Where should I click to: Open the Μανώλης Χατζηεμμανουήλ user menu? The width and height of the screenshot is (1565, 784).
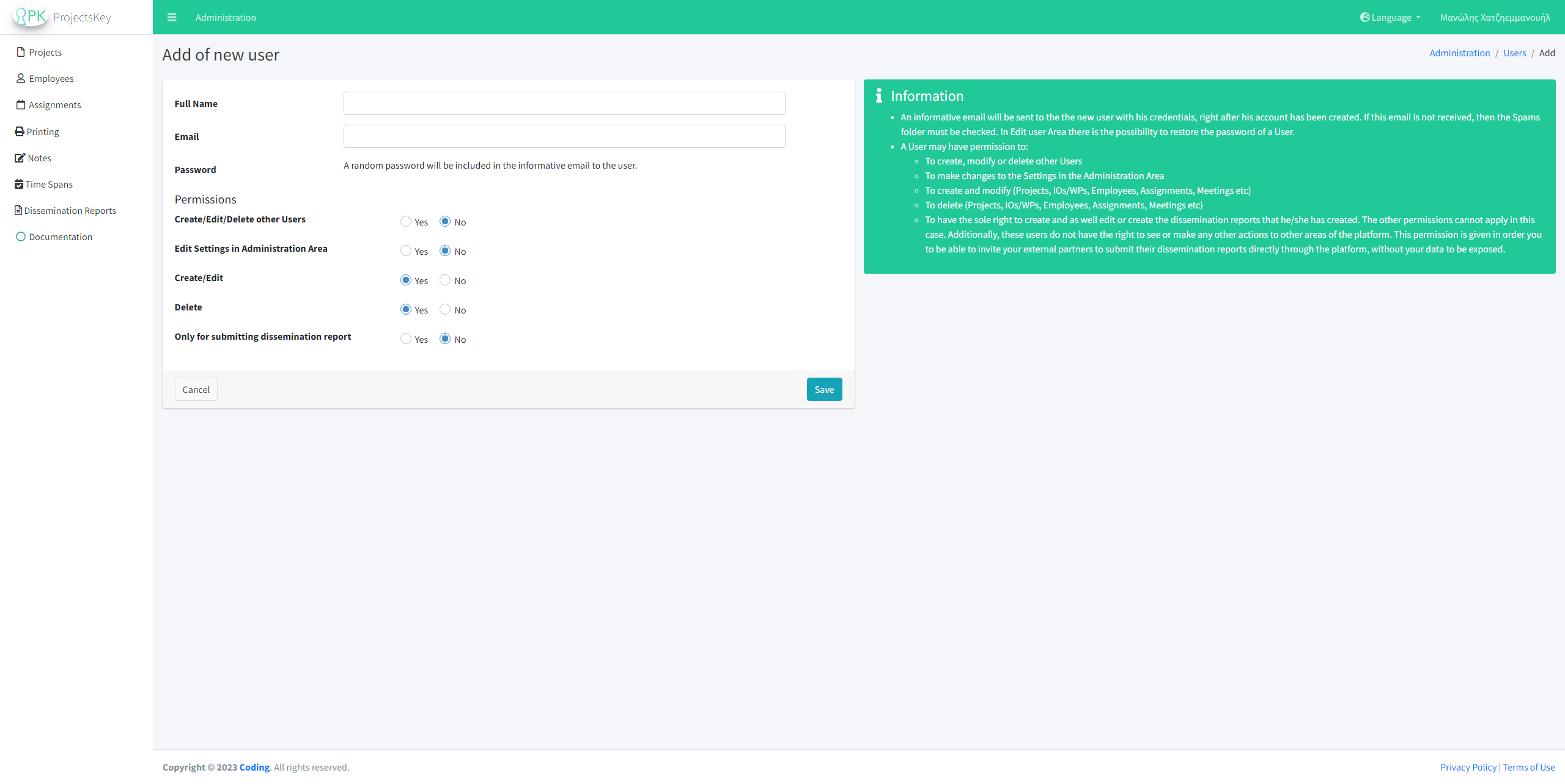coord(1495,17)
